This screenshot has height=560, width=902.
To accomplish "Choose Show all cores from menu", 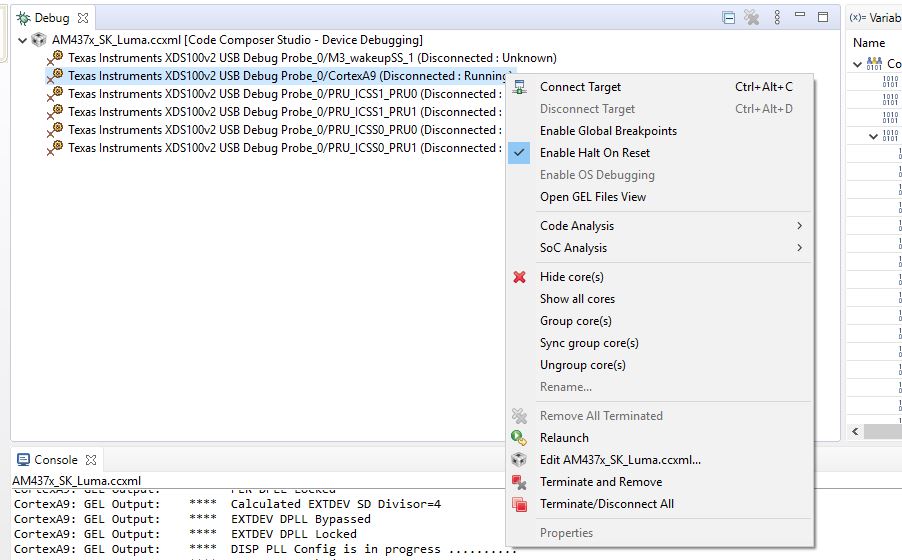I will (x=577, y=299).
